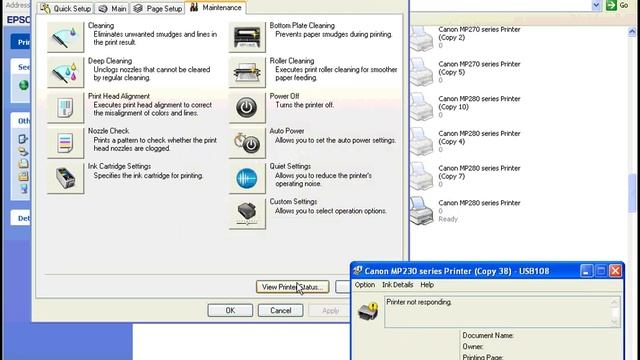Screen dimensions: 640x360
Task: Click scroll-up arrow of printers list
Action: [x=632, y=32]
